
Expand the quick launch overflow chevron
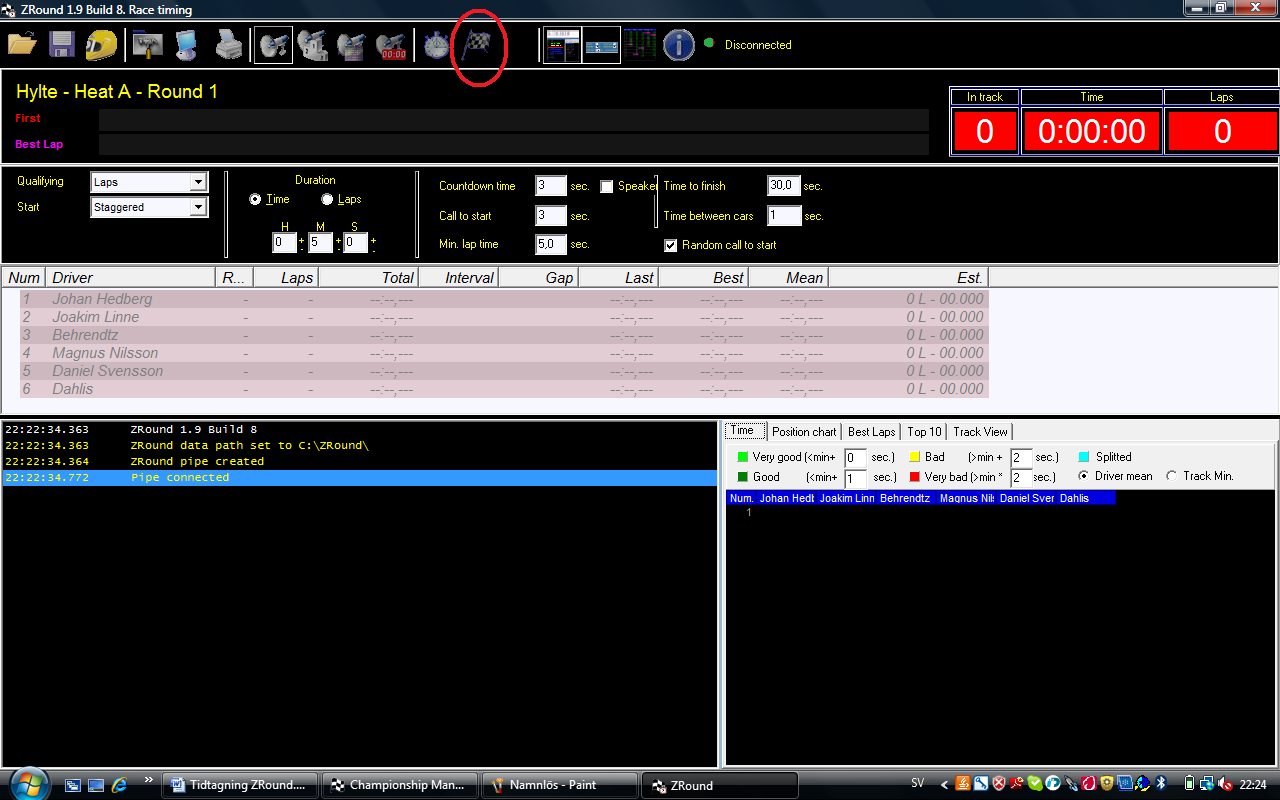149,780
